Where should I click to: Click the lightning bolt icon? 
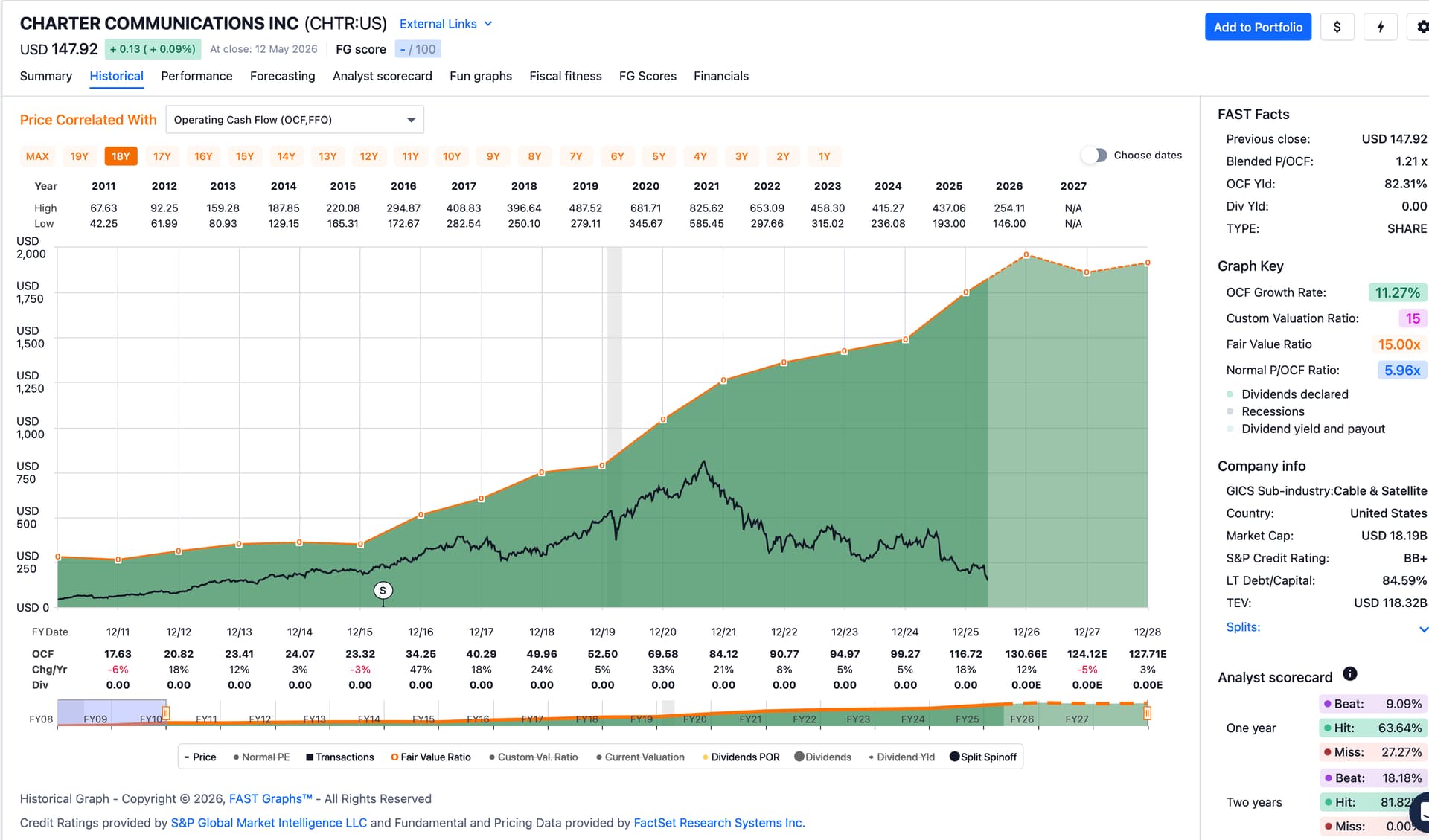click(x=1380, y=27)
